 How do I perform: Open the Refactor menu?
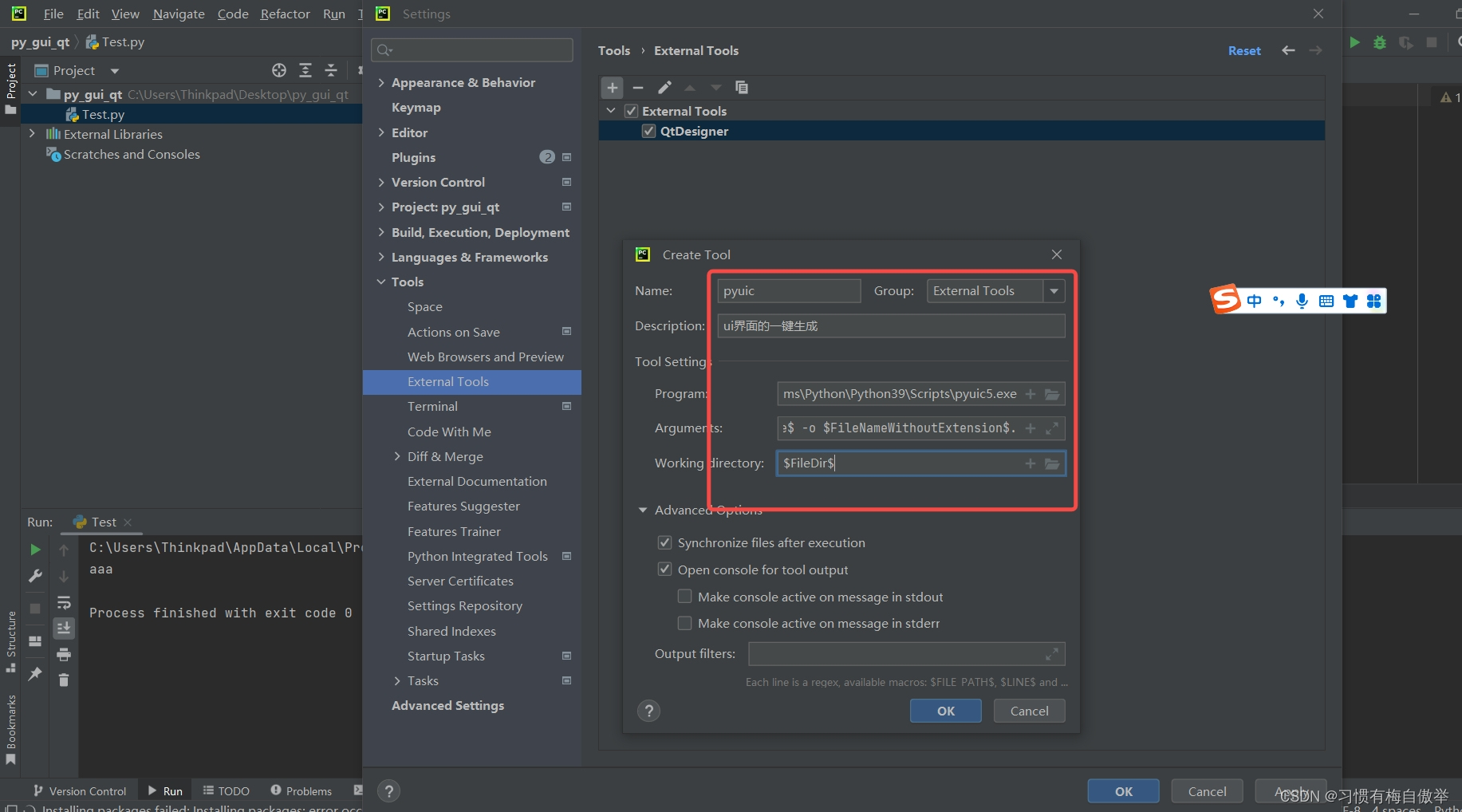(285, 14)
